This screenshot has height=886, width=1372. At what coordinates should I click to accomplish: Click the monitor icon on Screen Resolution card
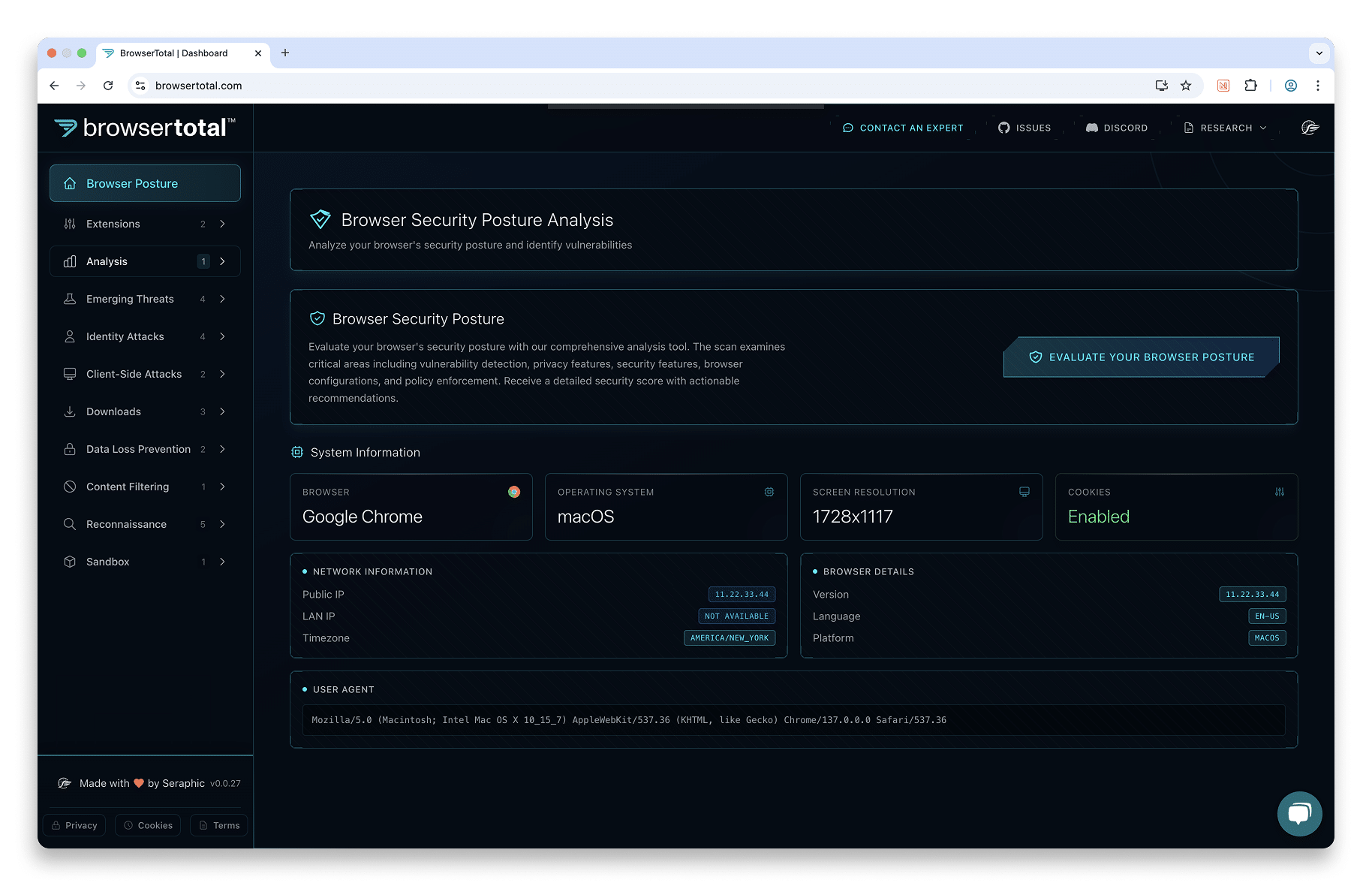tap(1024, 492)
